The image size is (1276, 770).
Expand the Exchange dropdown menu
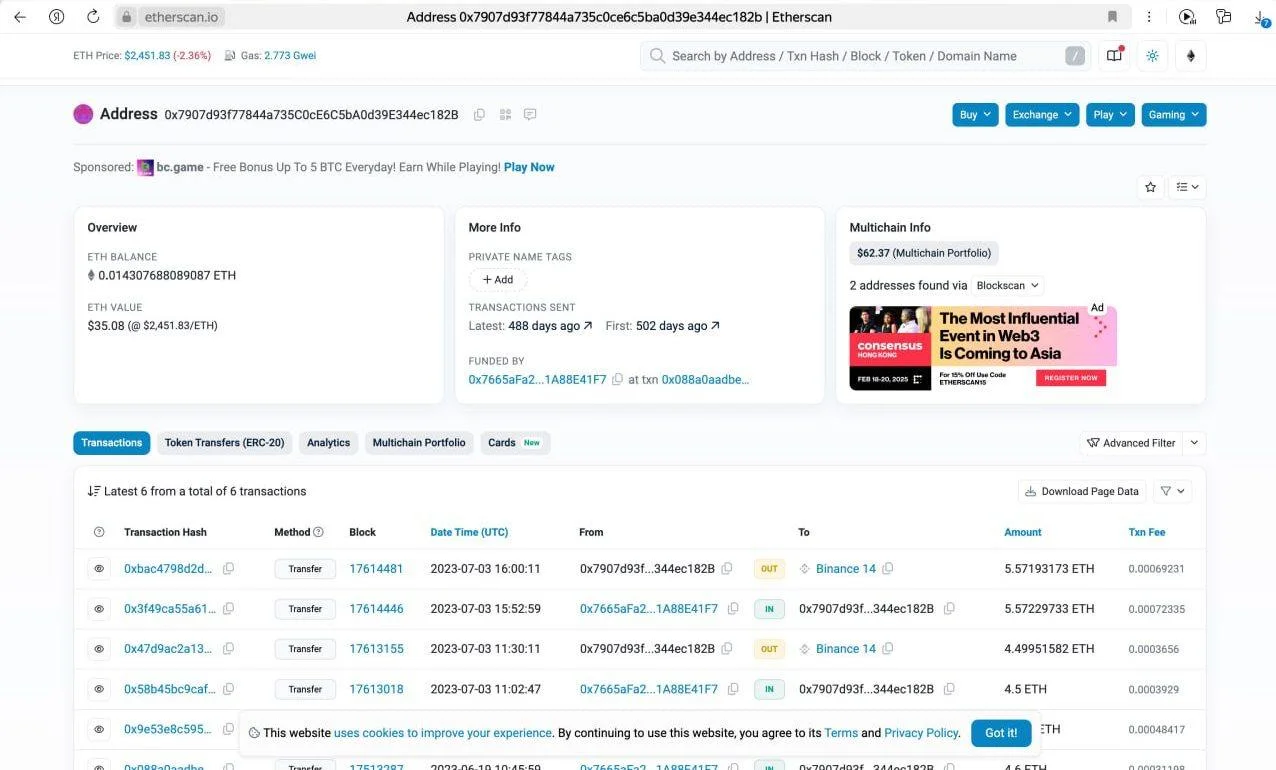1042,115
